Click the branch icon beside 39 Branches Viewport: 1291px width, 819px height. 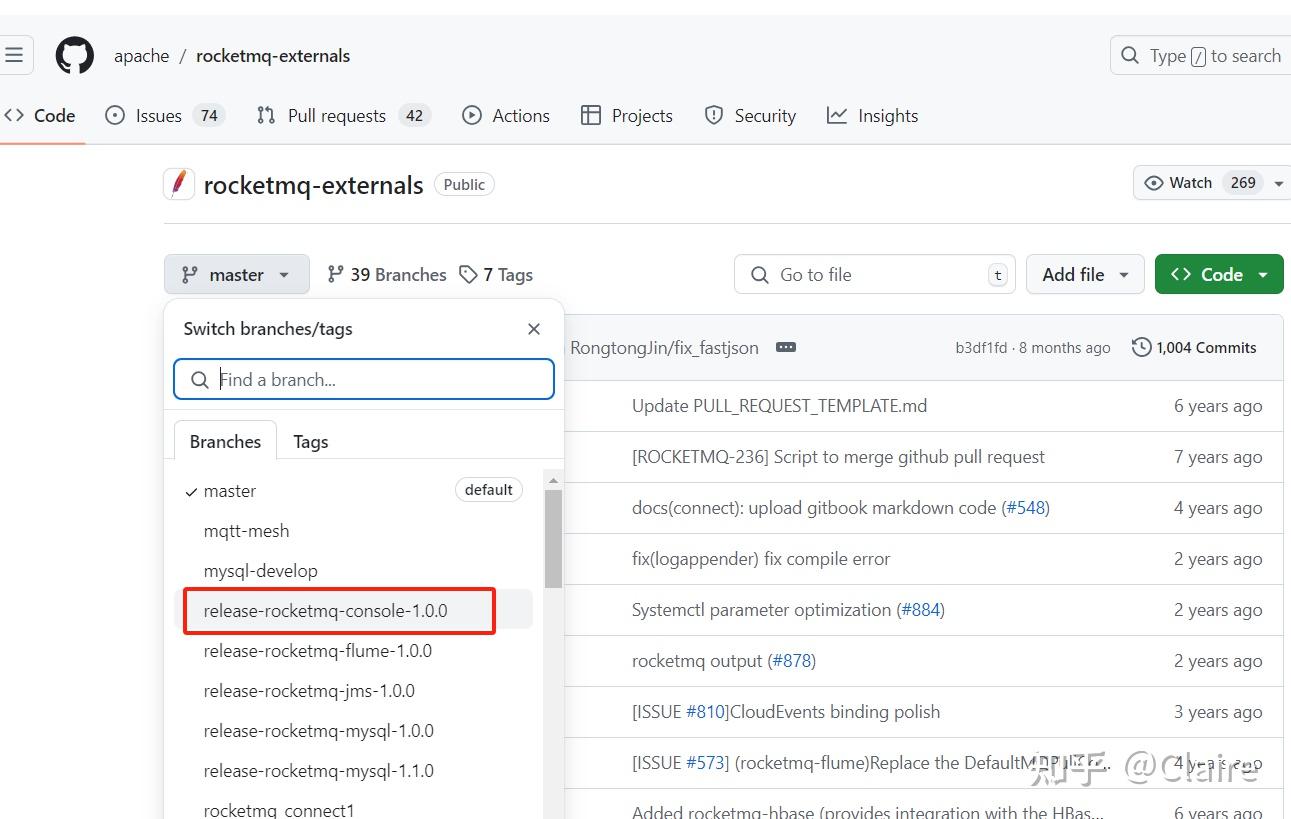pos(333,274)
